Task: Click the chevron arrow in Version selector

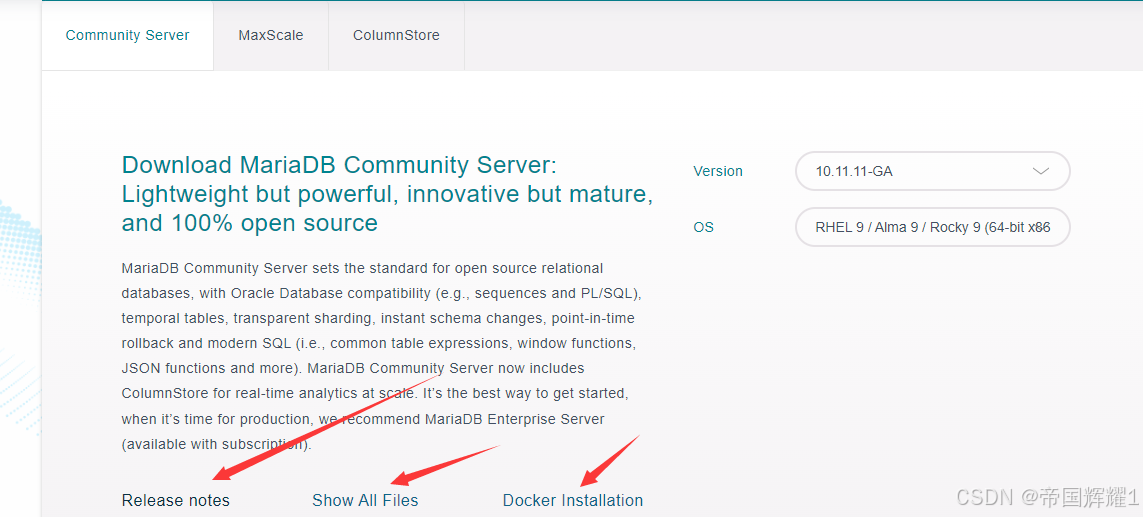Action: [1040, 171]
